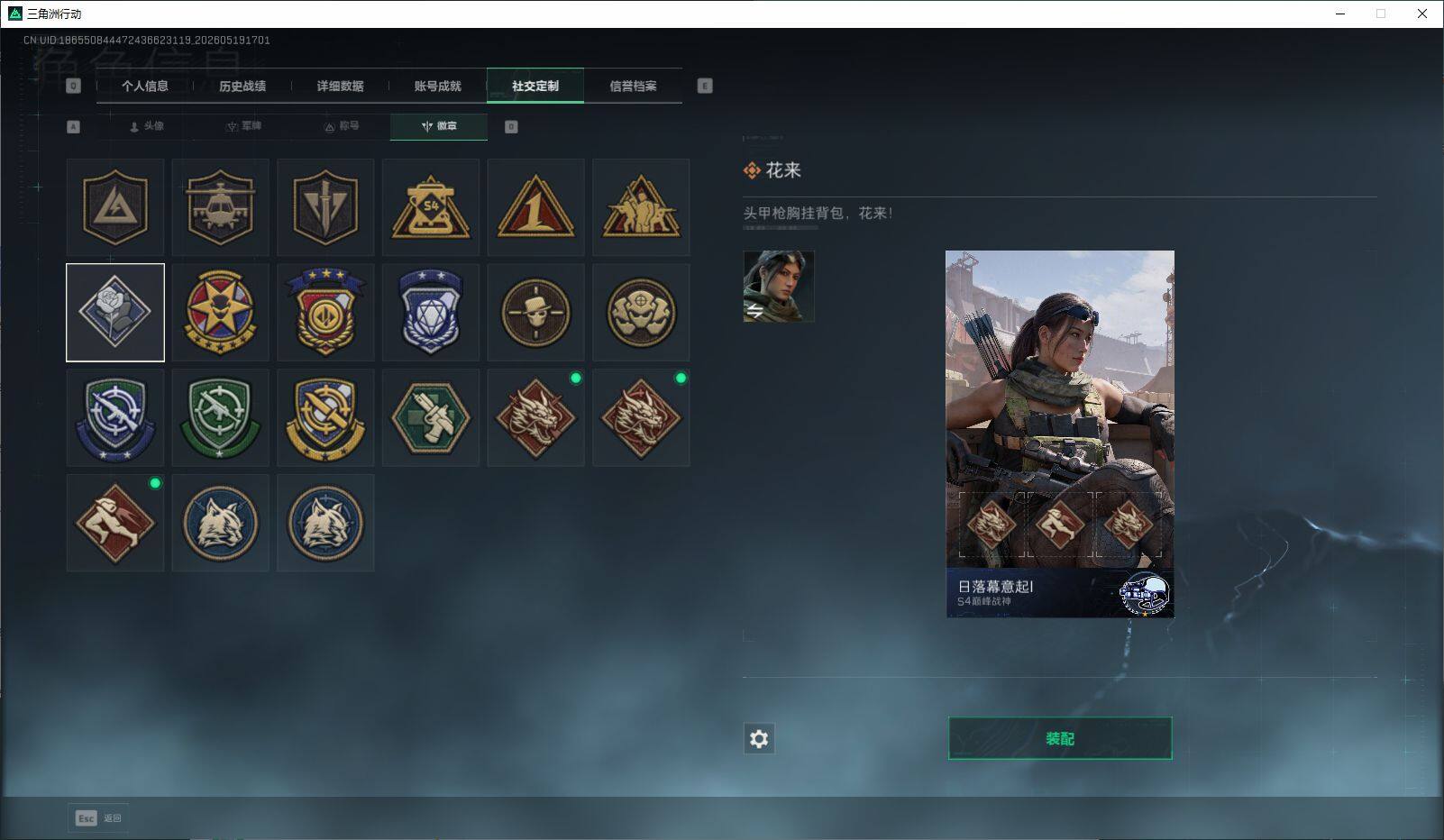Click the tank emblem on the card title bar
The width and height of the screenshot is (1444, 840).
[x=1144, y=594]
